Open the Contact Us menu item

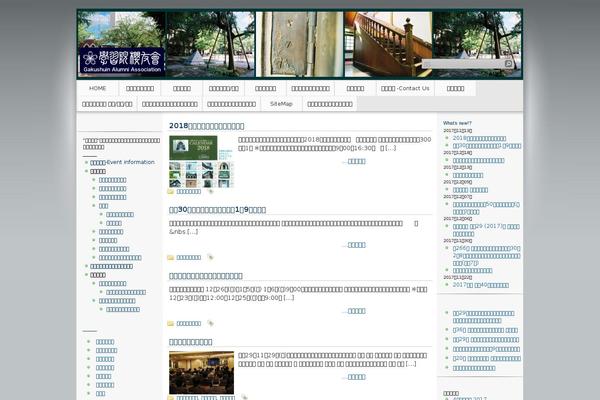point(405,88)
